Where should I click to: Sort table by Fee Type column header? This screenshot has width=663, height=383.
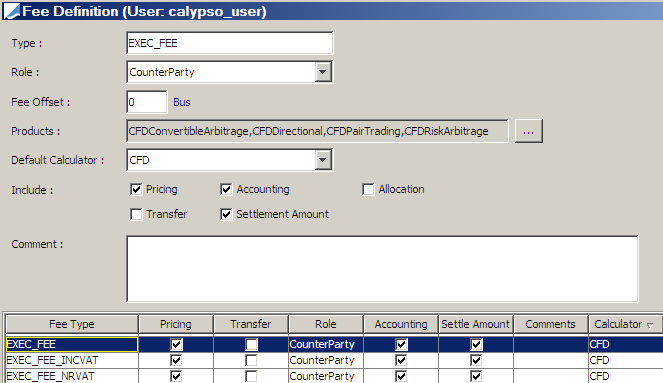72,324
